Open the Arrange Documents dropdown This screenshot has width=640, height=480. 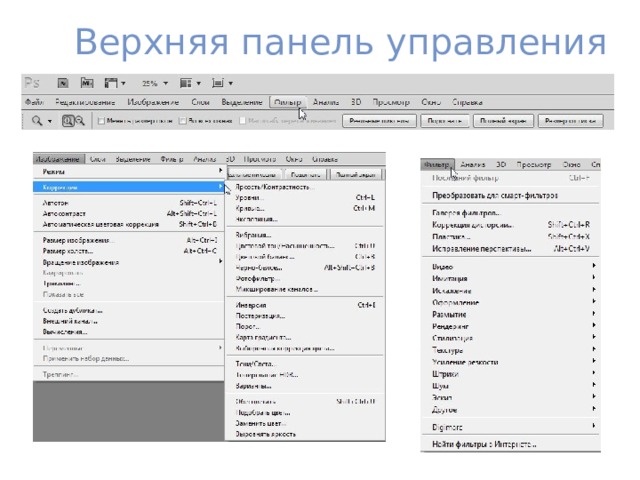(x=190, y=83)
